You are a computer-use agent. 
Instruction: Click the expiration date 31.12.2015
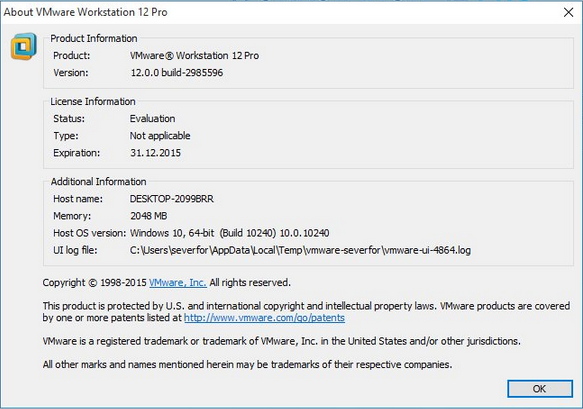click(155, 153)
